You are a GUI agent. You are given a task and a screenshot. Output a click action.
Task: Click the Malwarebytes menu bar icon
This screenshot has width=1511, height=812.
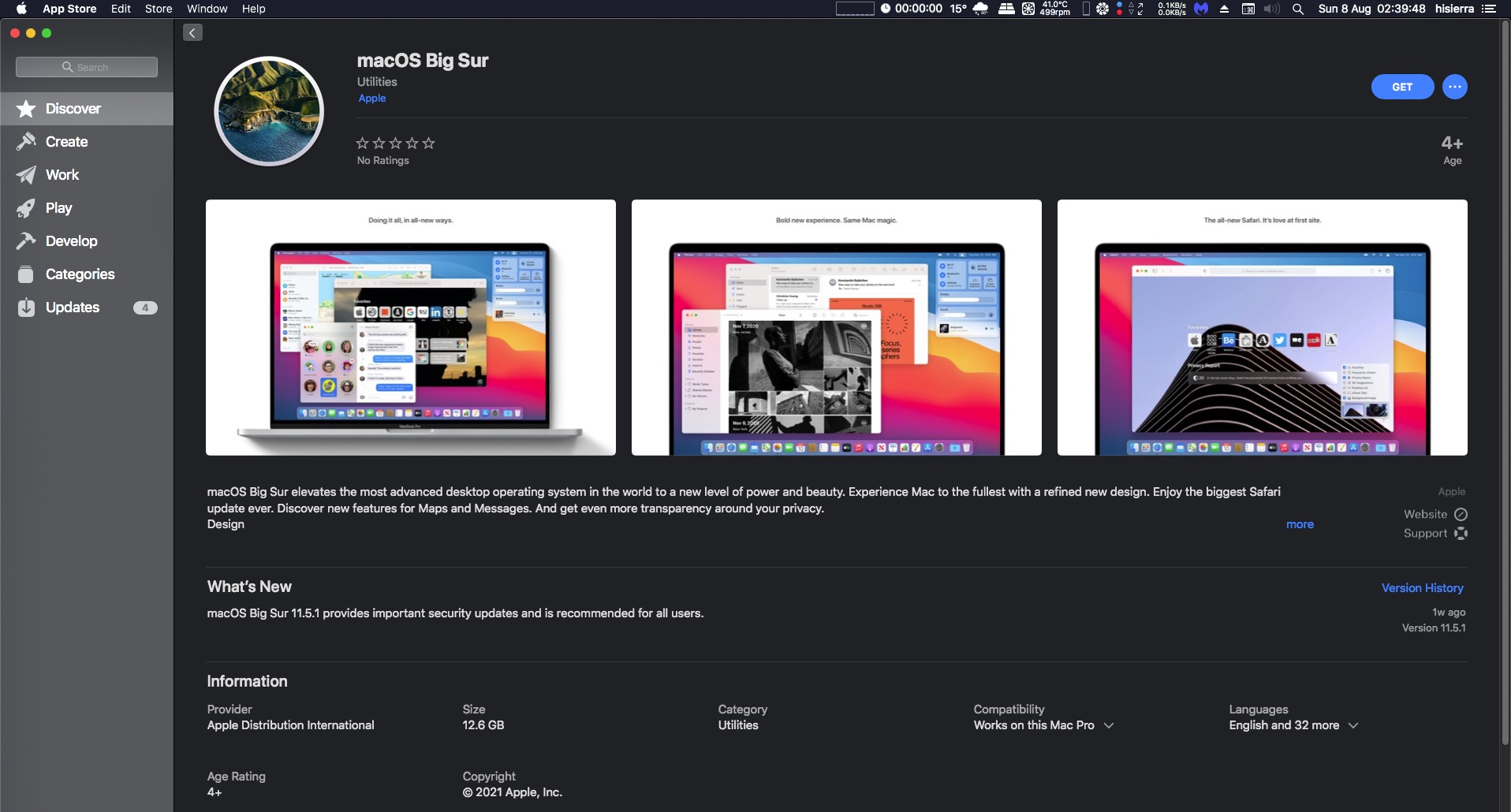1201,9
